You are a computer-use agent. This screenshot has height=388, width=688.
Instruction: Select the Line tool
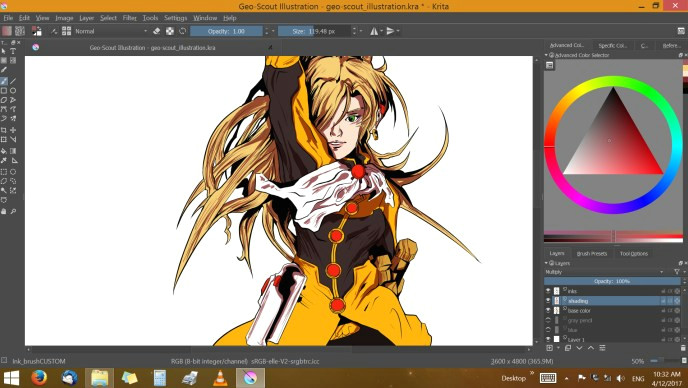(13, 81)
